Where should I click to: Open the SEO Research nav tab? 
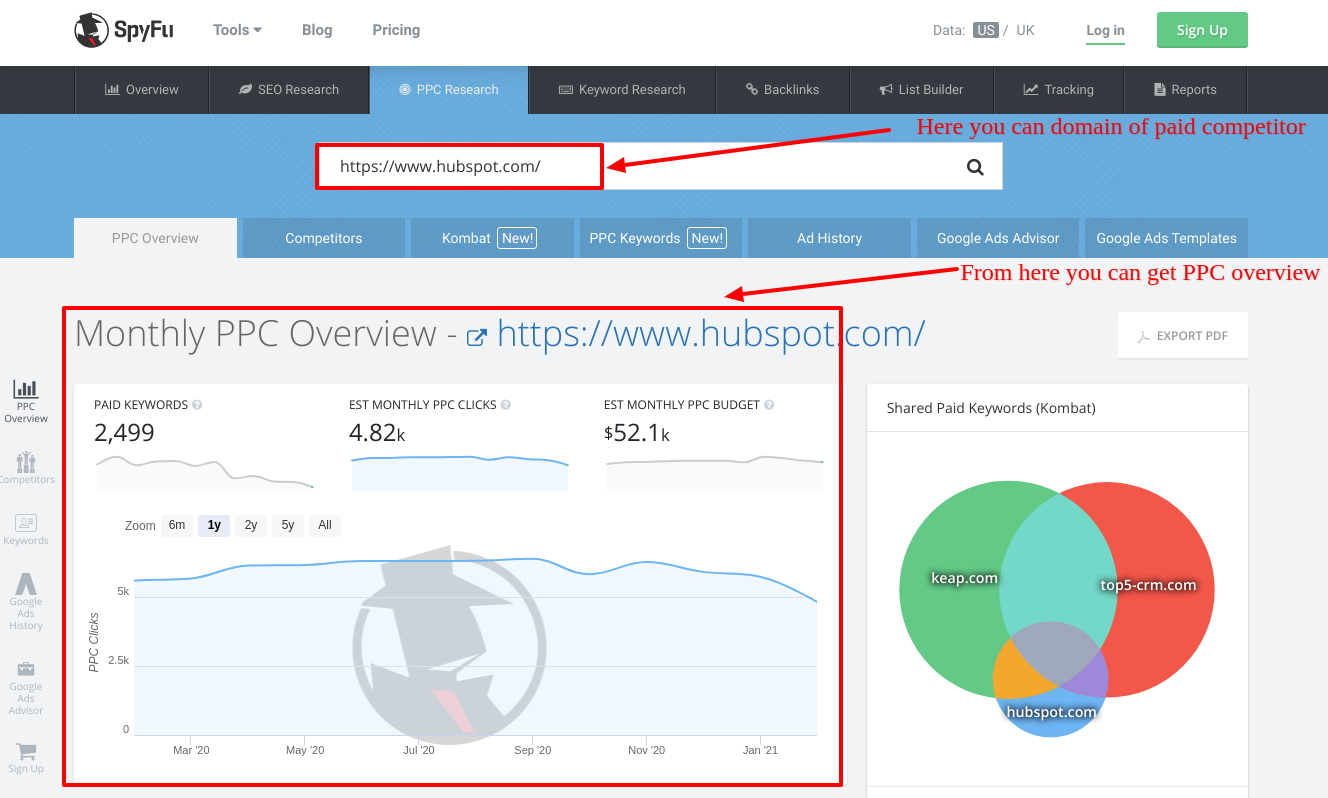(289, 90)
